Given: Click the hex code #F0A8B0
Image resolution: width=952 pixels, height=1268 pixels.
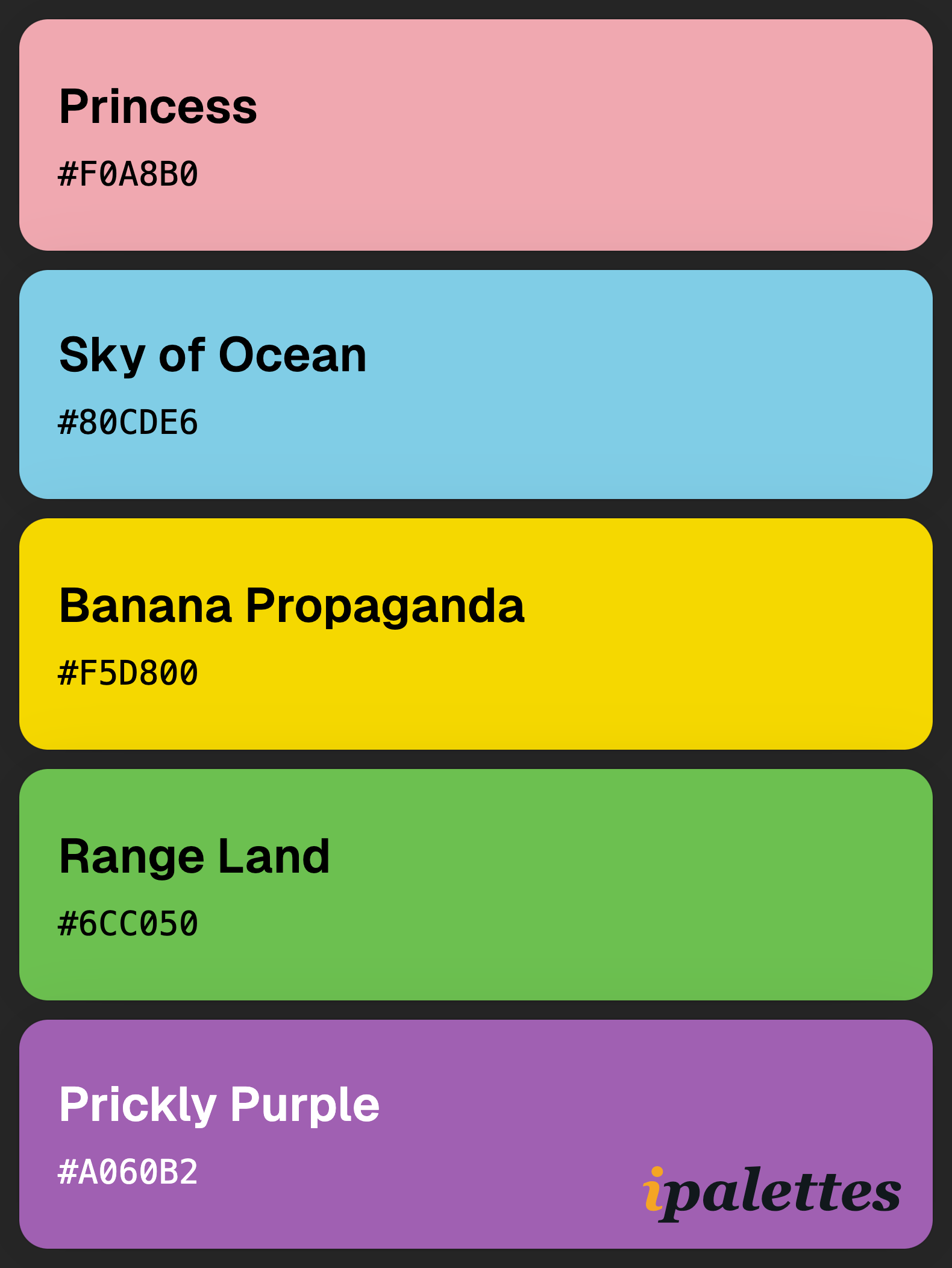Looking at the screenshot, I should pyautogui.click(x=128, y=174).
